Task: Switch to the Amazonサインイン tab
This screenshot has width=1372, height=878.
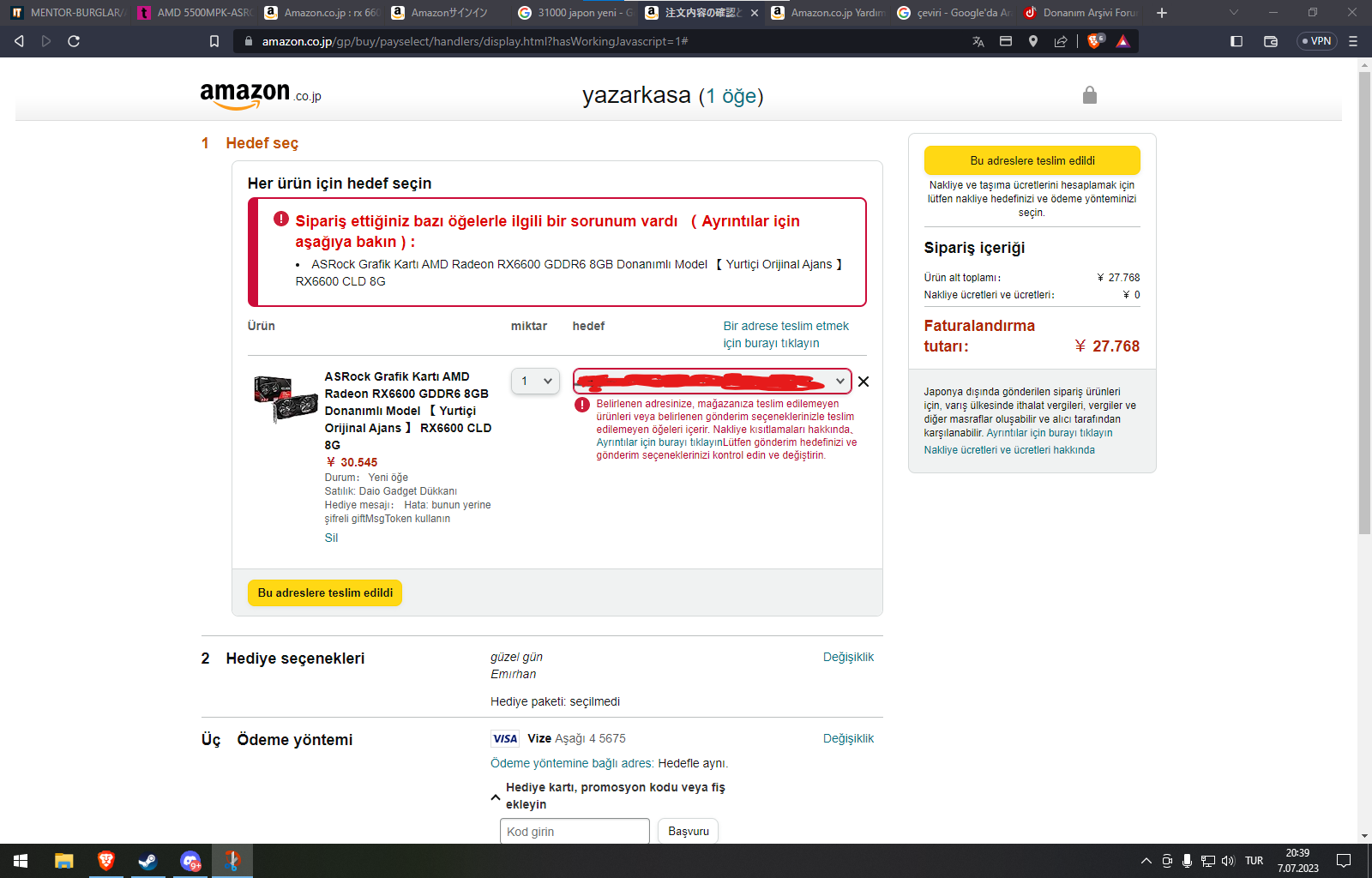Action: [448, 13]
